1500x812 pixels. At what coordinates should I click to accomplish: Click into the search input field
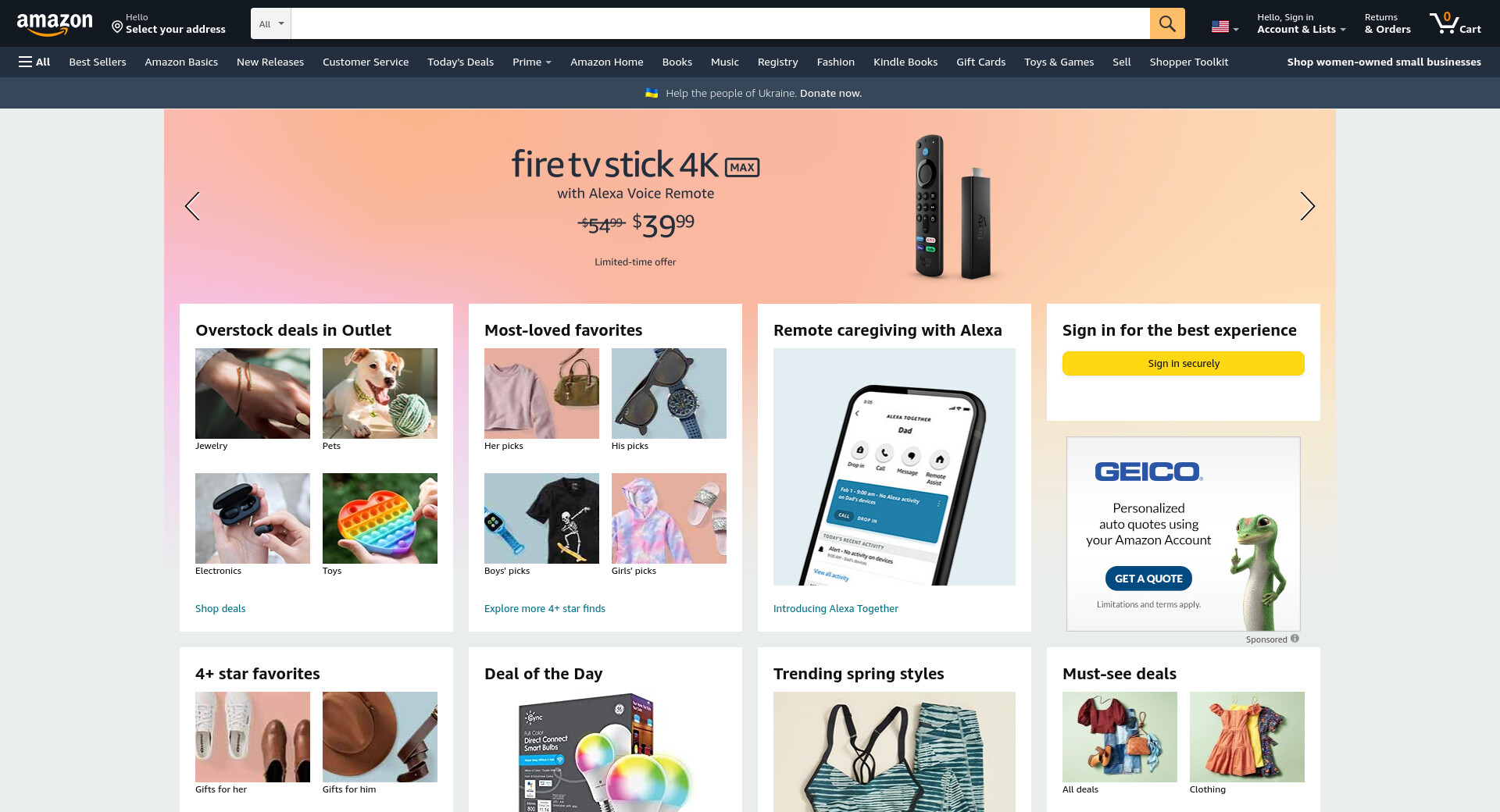[720, 23]
